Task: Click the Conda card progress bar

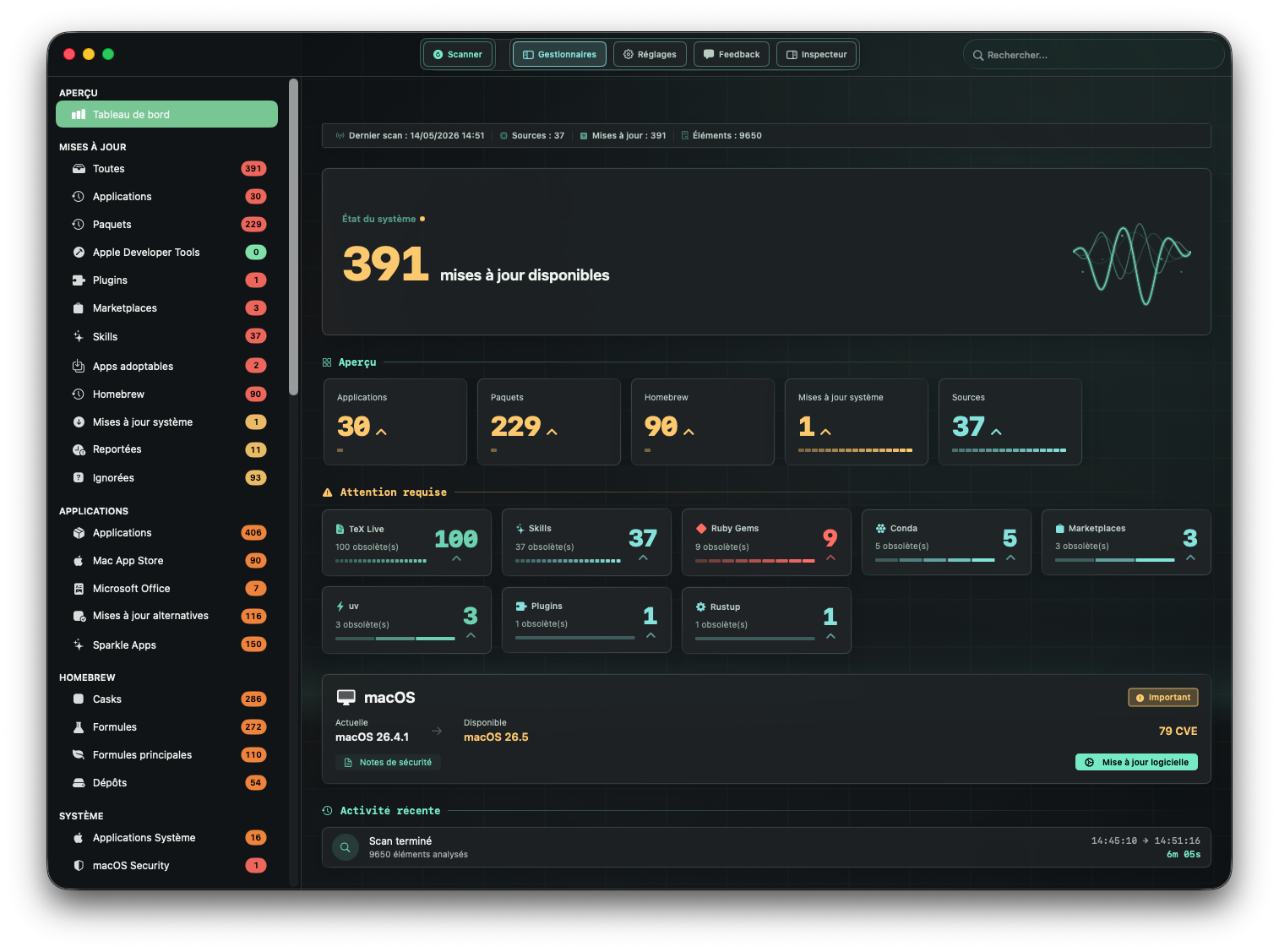Action: pyautogui.click(x=935, y=560)
